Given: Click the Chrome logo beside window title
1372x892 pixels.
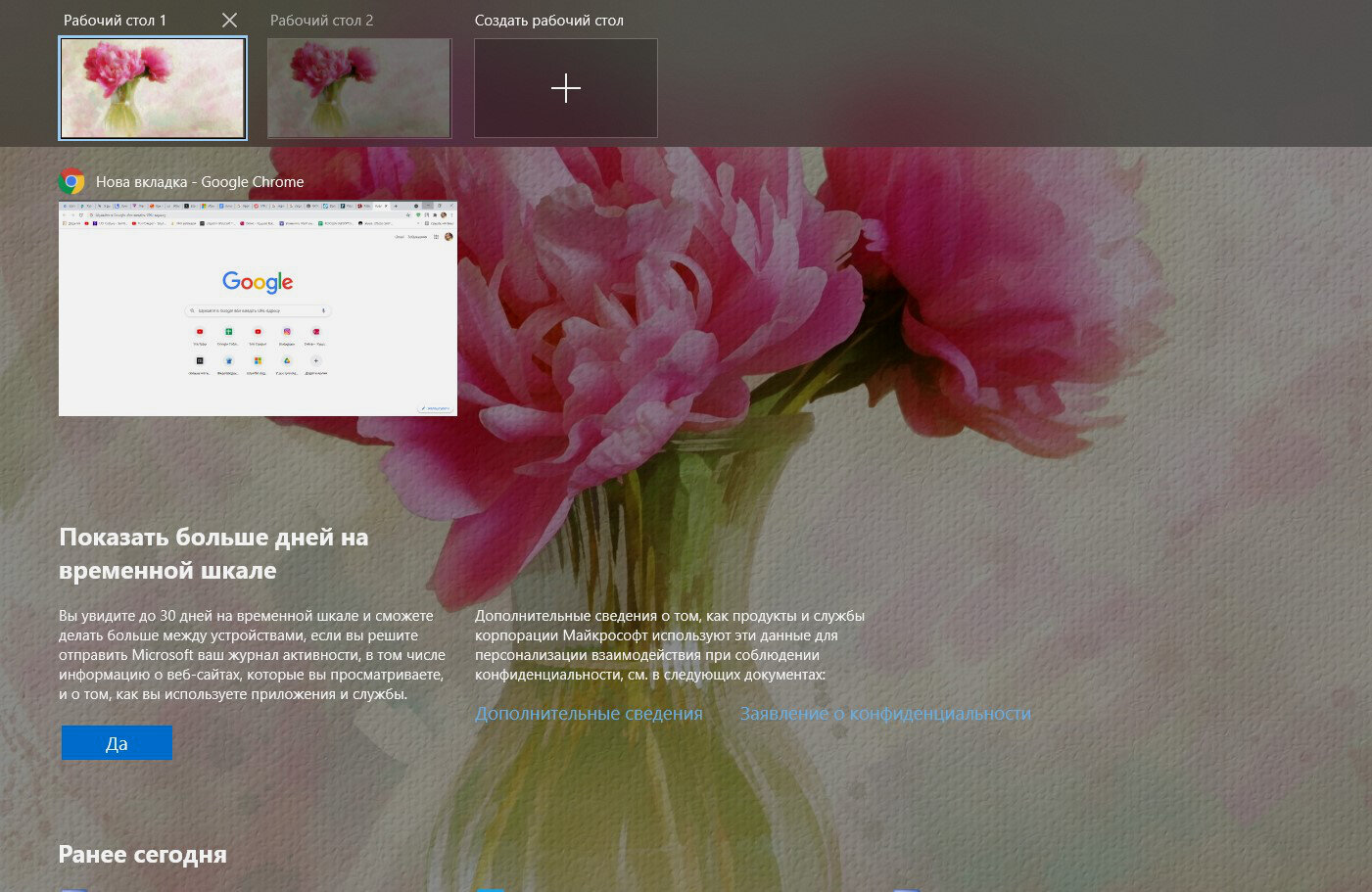Looking at the screenshot, I should [71, 181].
